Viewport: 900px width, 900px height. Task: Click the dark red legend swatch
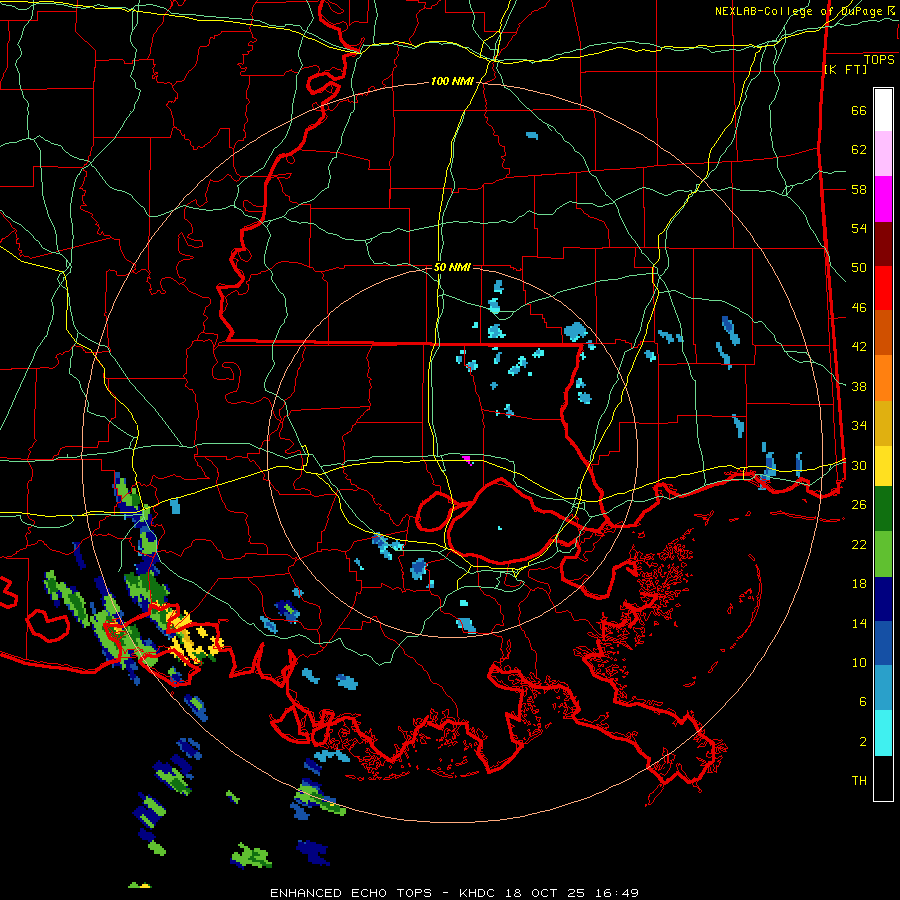(x=883, y=244)
